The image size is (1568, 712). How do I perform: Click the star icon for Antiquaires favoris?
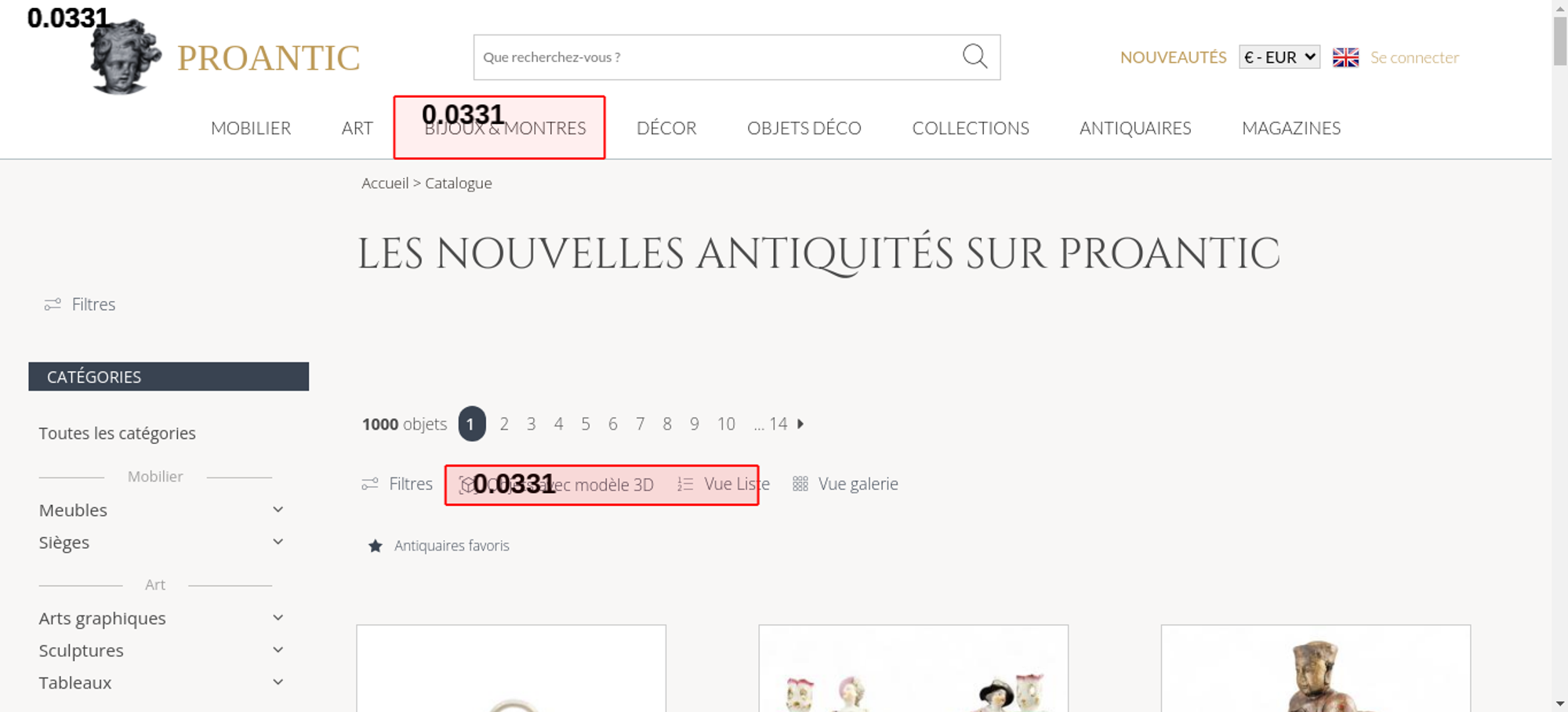(x=376, y=546)
